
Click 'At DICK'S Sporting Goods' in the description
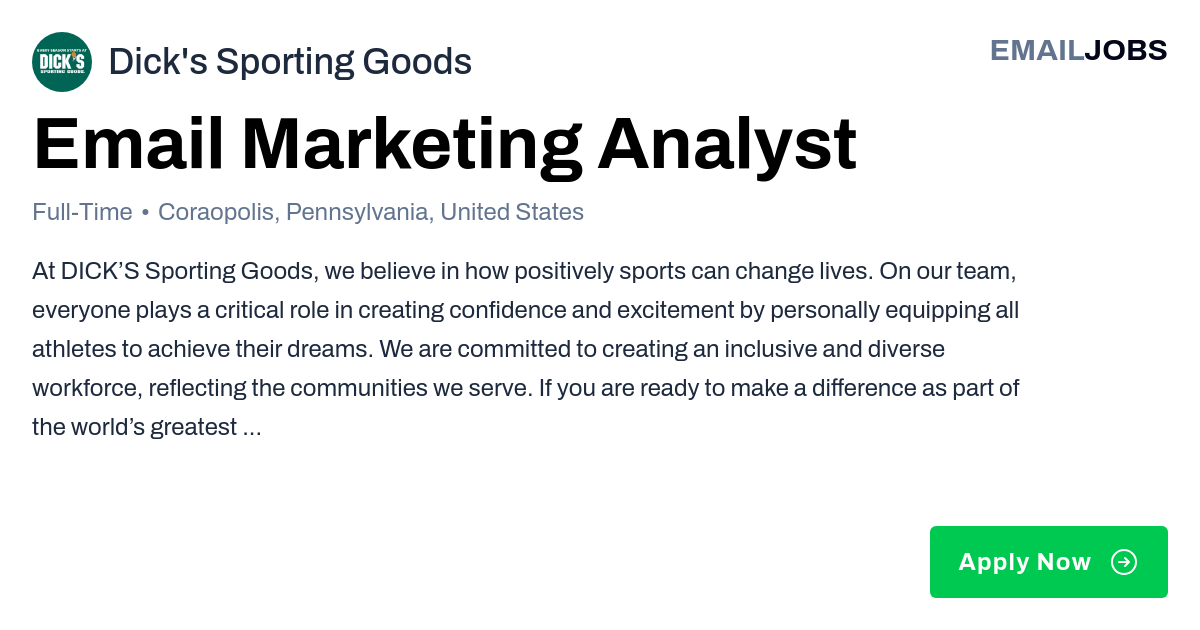click(x=175, y=271)
